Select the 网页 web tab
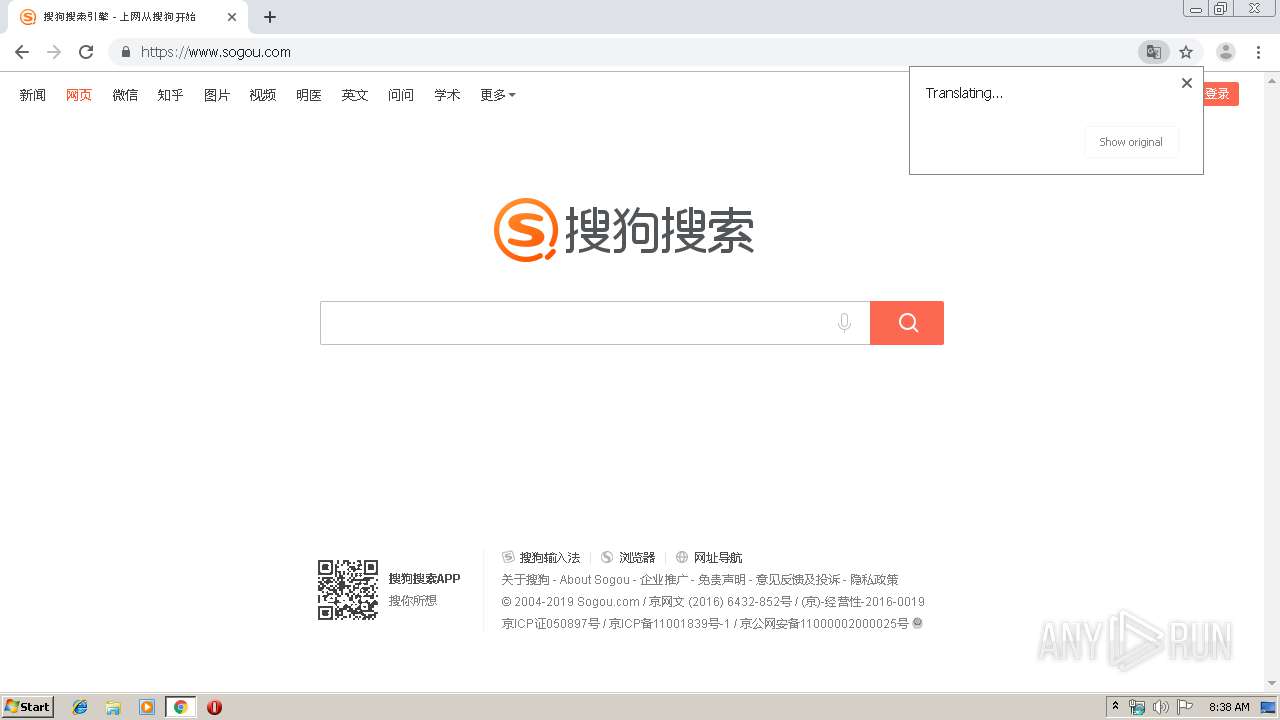The width and height of the screenshot is (1280, 720). 79,95
